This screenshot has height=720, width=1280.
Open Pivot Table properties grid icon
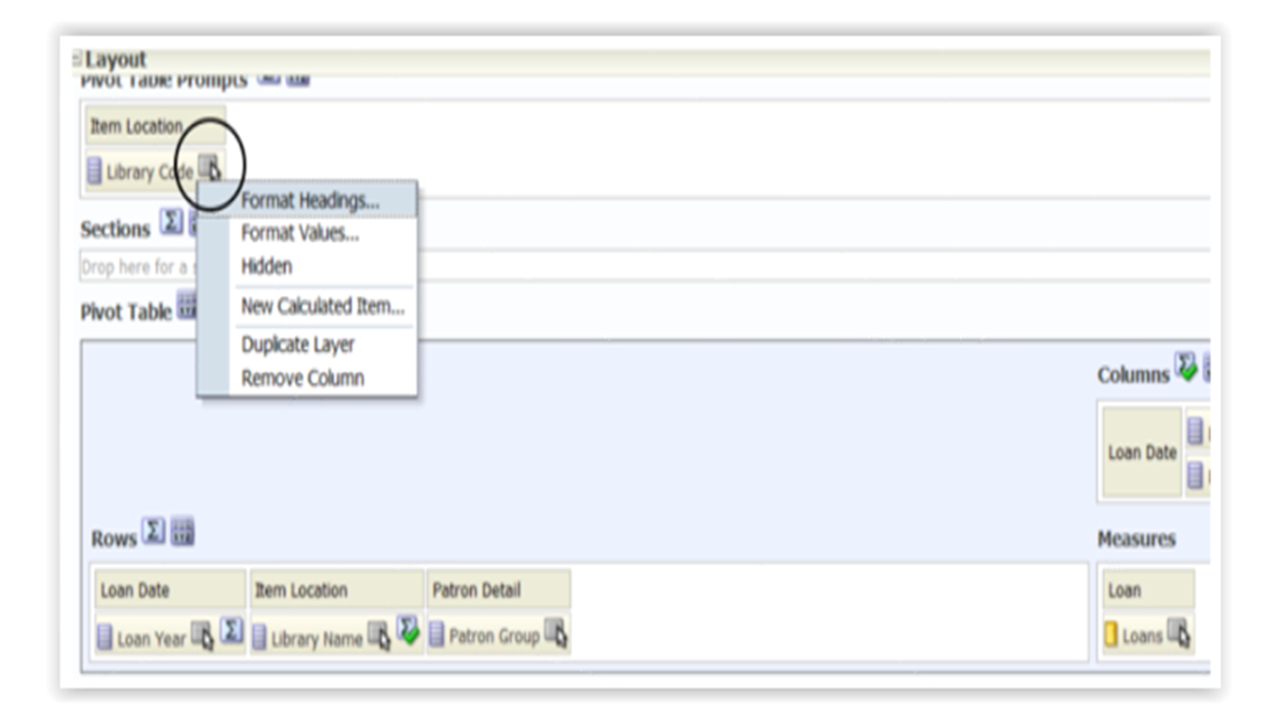(x=186, y=306)
